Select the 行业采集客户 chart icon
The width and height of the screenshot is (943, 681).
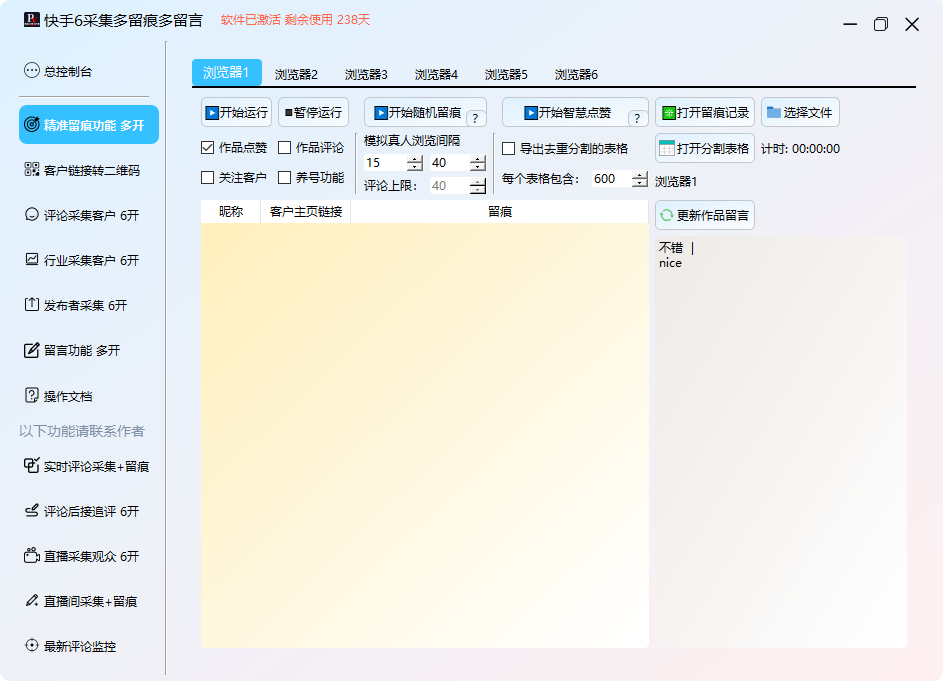pos(31,260)
